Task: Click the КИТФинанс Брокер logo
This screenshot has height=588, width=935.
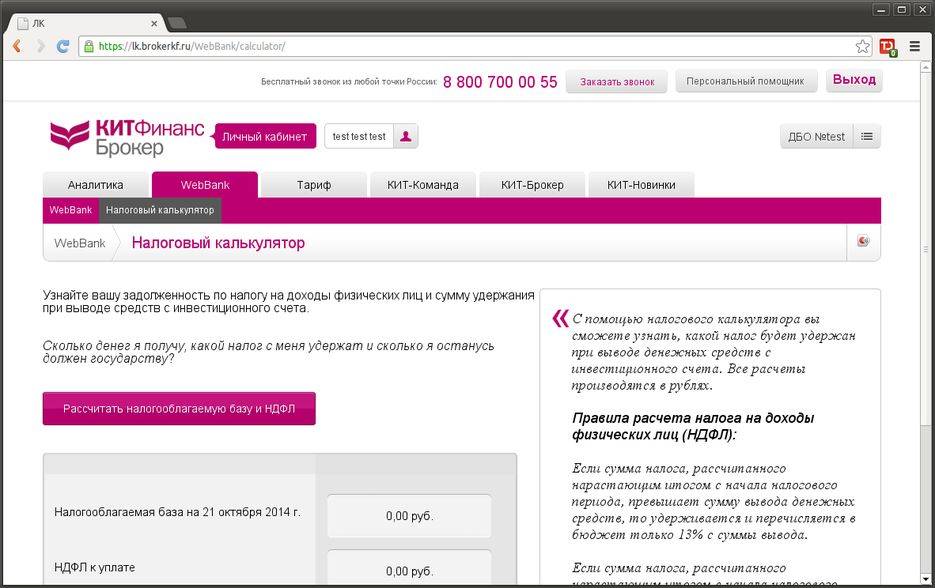Action: 127,137
